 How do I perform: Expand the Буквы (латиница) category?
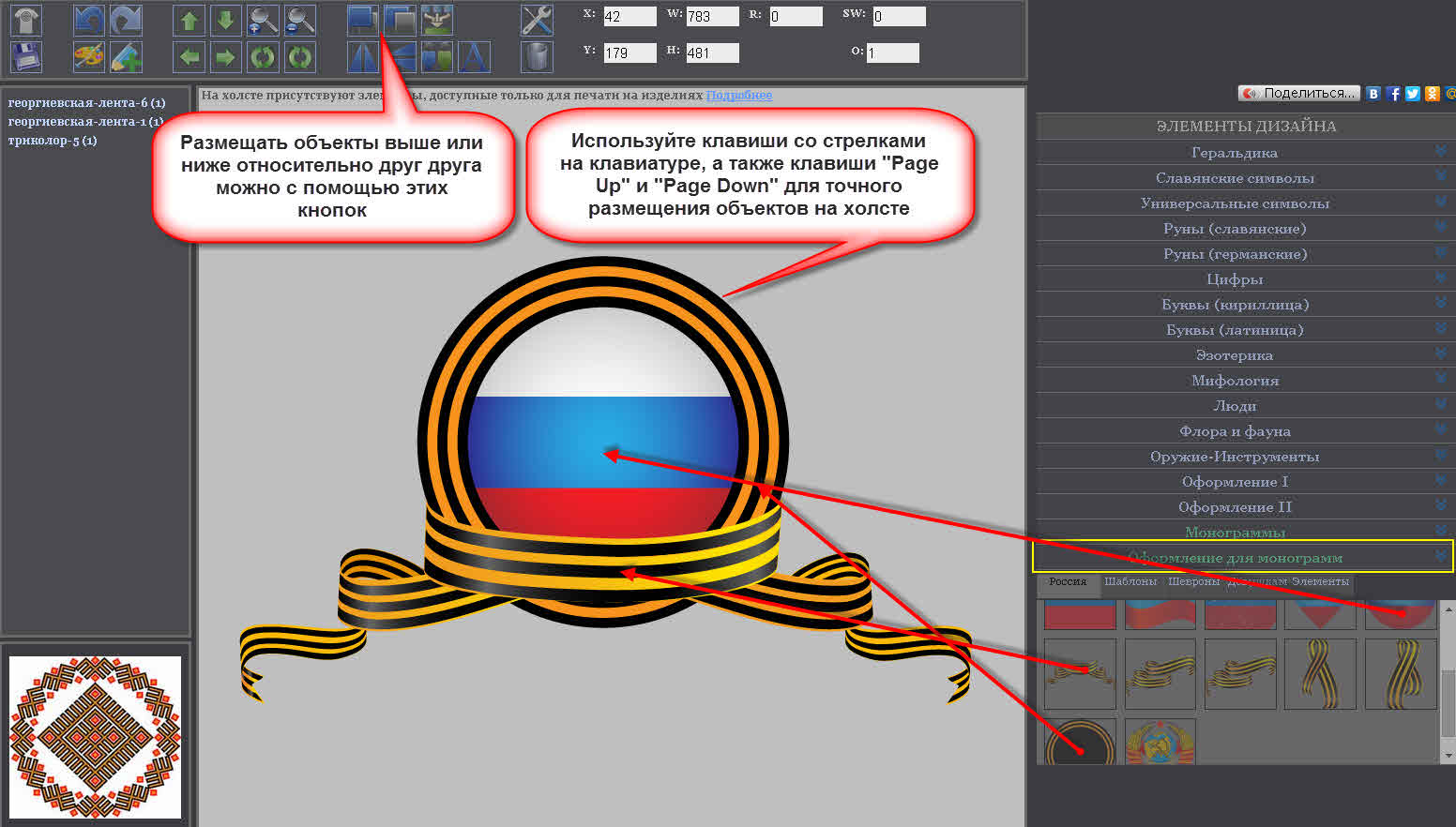pyautogui.click(x=1246, y=329)
